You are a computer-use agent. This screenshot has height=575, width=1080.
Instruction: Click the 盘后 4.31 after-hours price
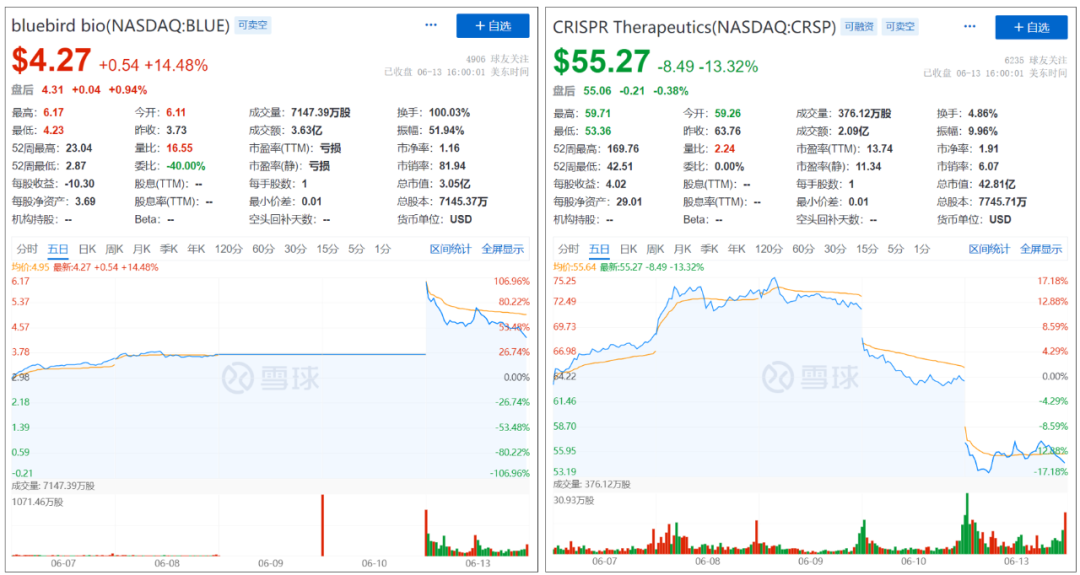tap(52, 90)
